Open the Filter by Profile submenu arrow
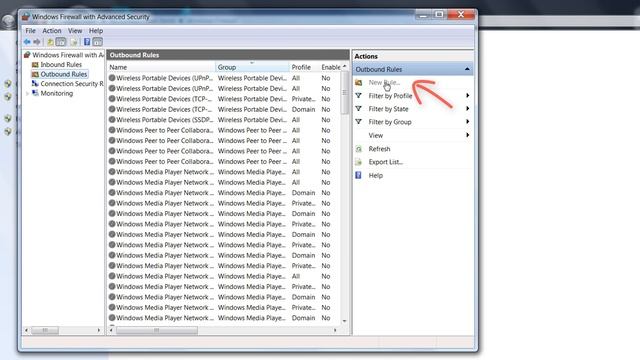Image resolution: width=640 pixels, height=360 pixels. click(467, 96)
